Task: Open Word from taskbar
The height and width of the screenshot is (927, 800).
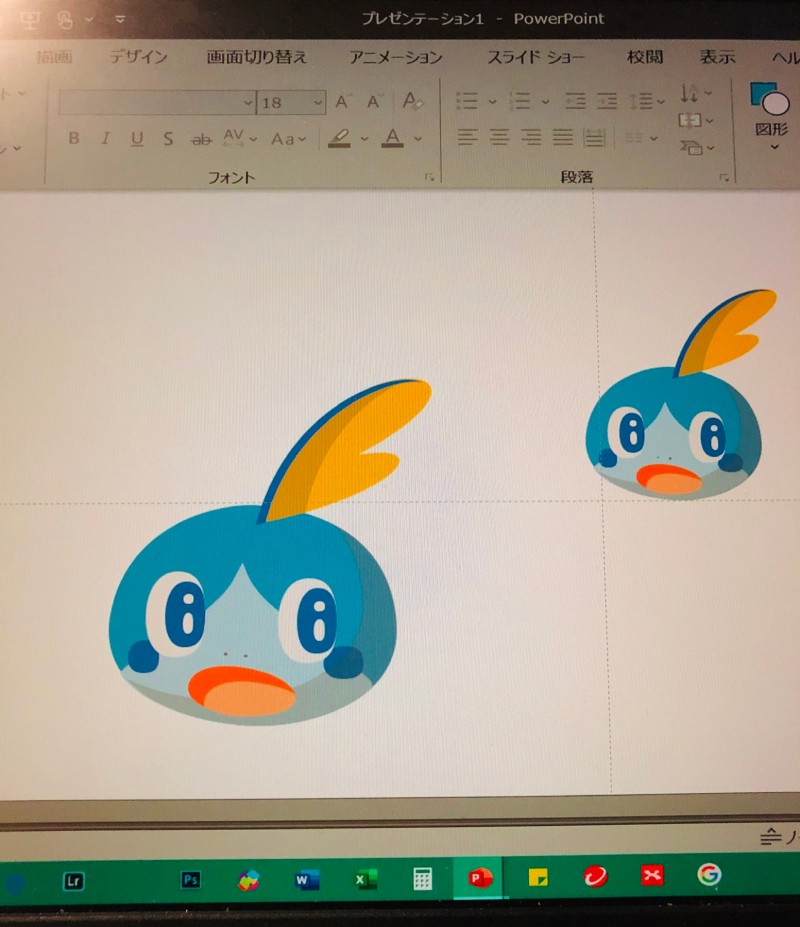Action: [307, 880]
